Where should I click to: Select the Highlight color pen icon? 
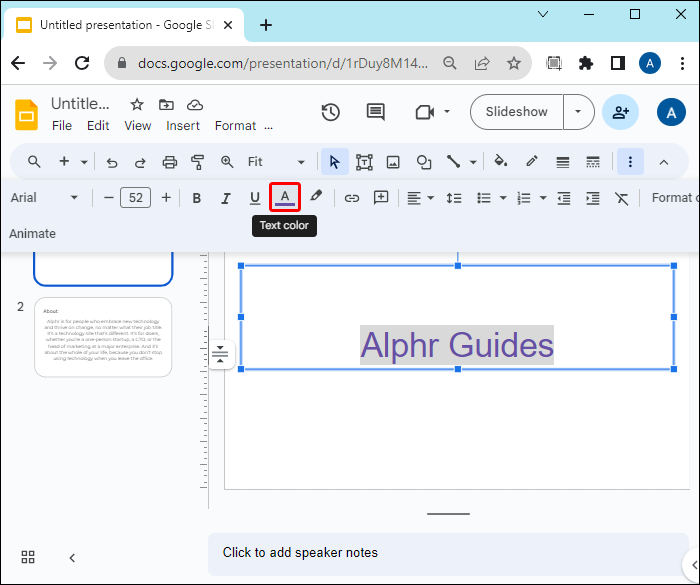click(316, 196)
